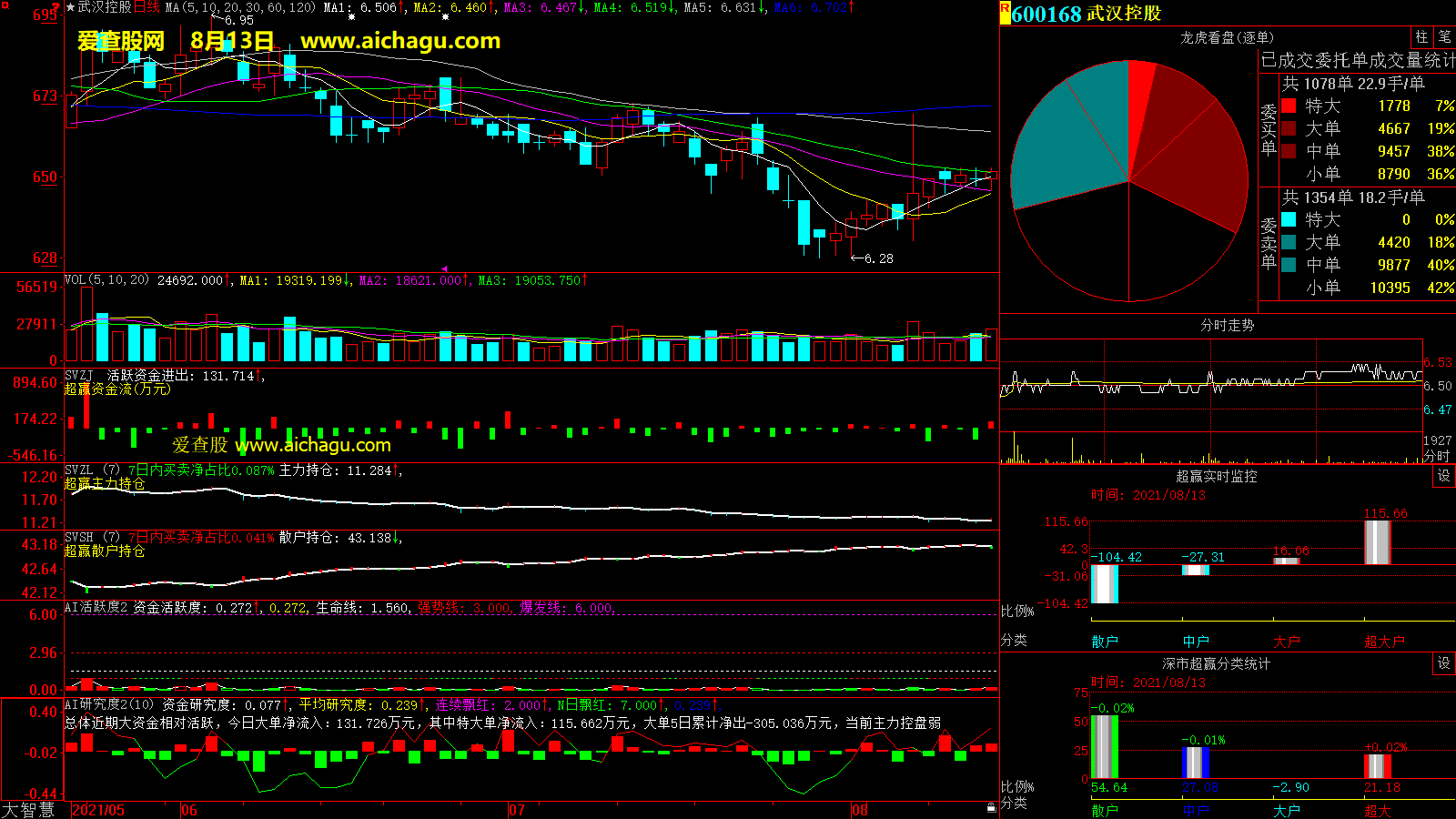Image resolution: width=1456 pixels, height=819 pixels.
Task: Select the VOL(5,10,20) indicator label
Action: [x=106, y=280]
